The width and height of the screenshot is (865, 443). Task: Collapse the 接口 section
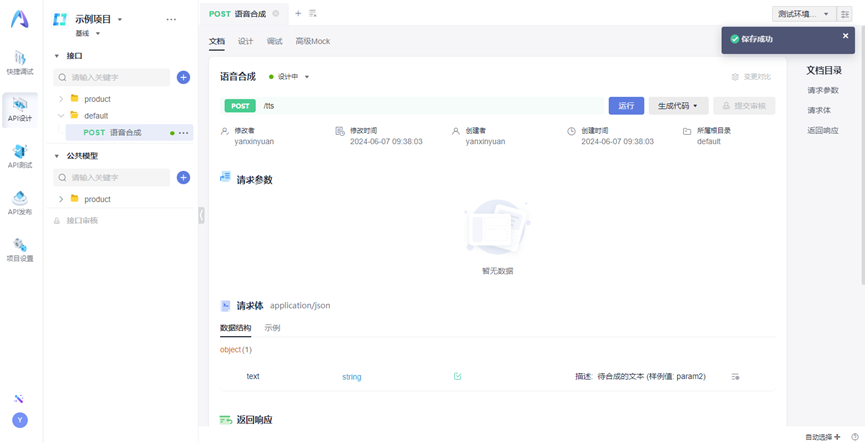tap(56, 56)
